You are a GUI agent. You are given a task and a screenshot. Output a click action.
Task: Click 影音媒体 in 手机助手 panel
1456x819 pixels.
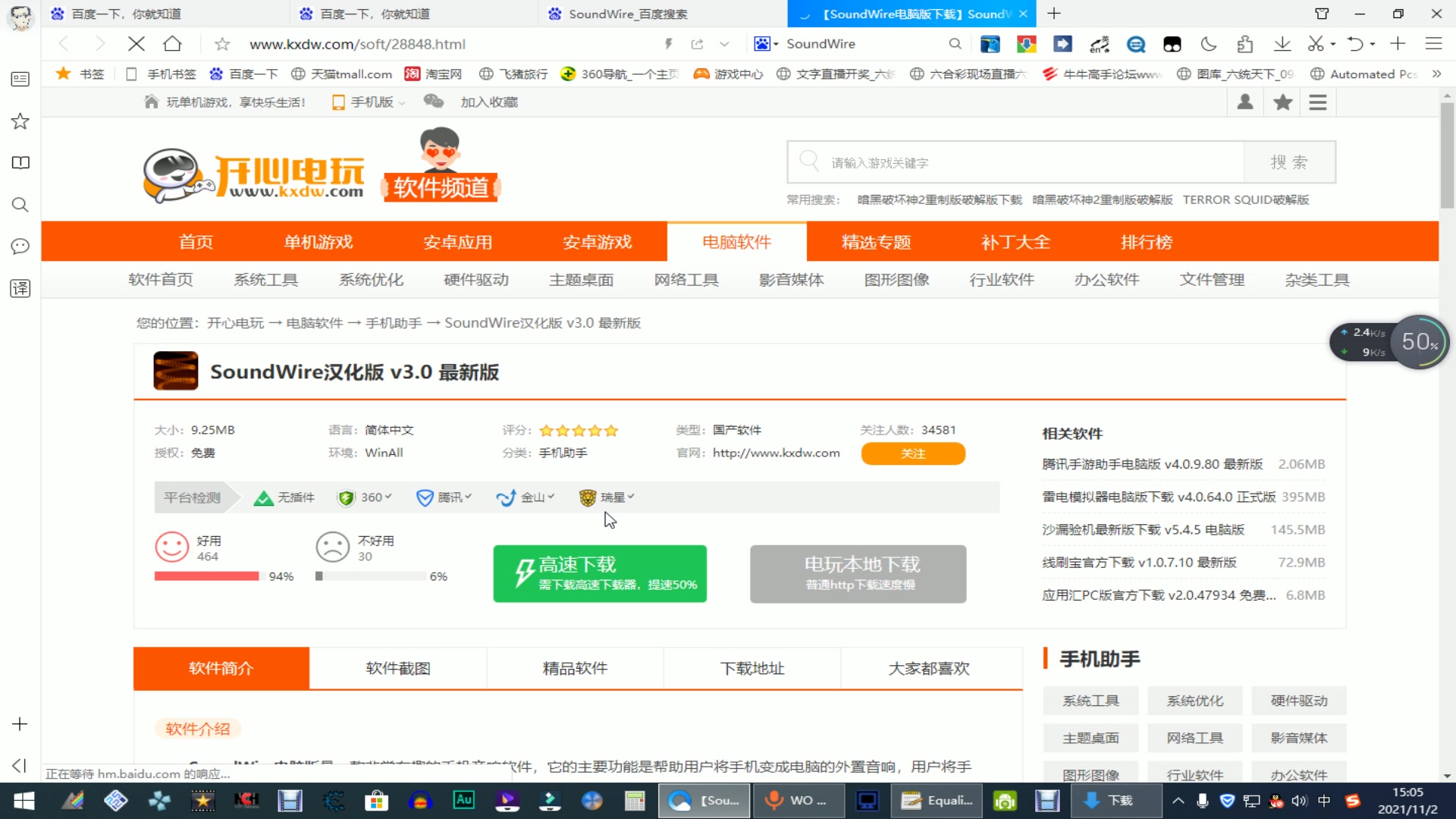click(x=1299, y=738)
